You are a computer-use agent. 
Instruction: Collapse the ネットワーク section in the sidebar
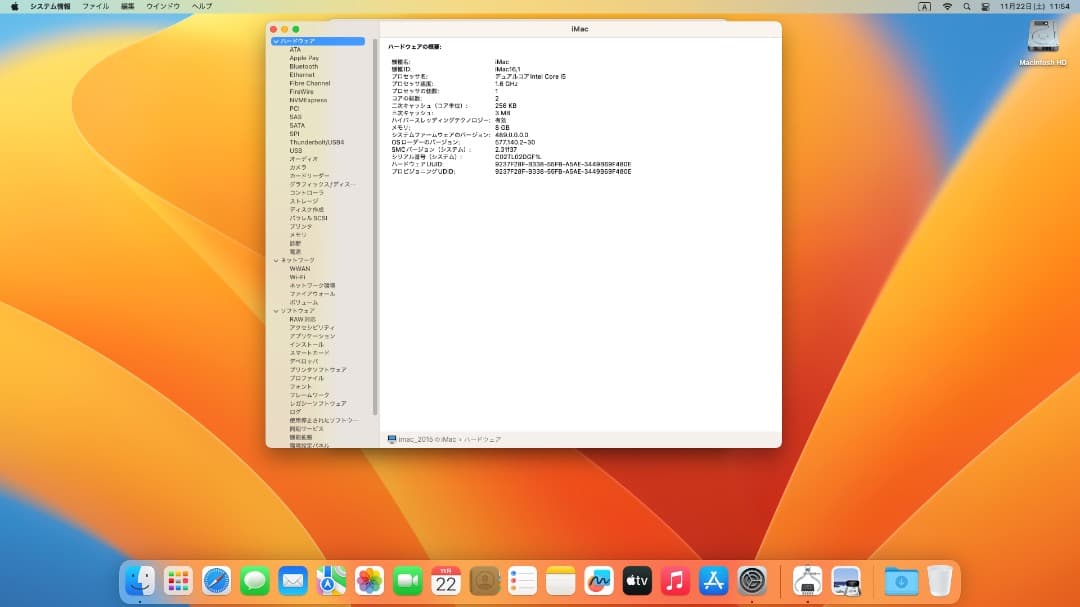(x=274, y=257)
